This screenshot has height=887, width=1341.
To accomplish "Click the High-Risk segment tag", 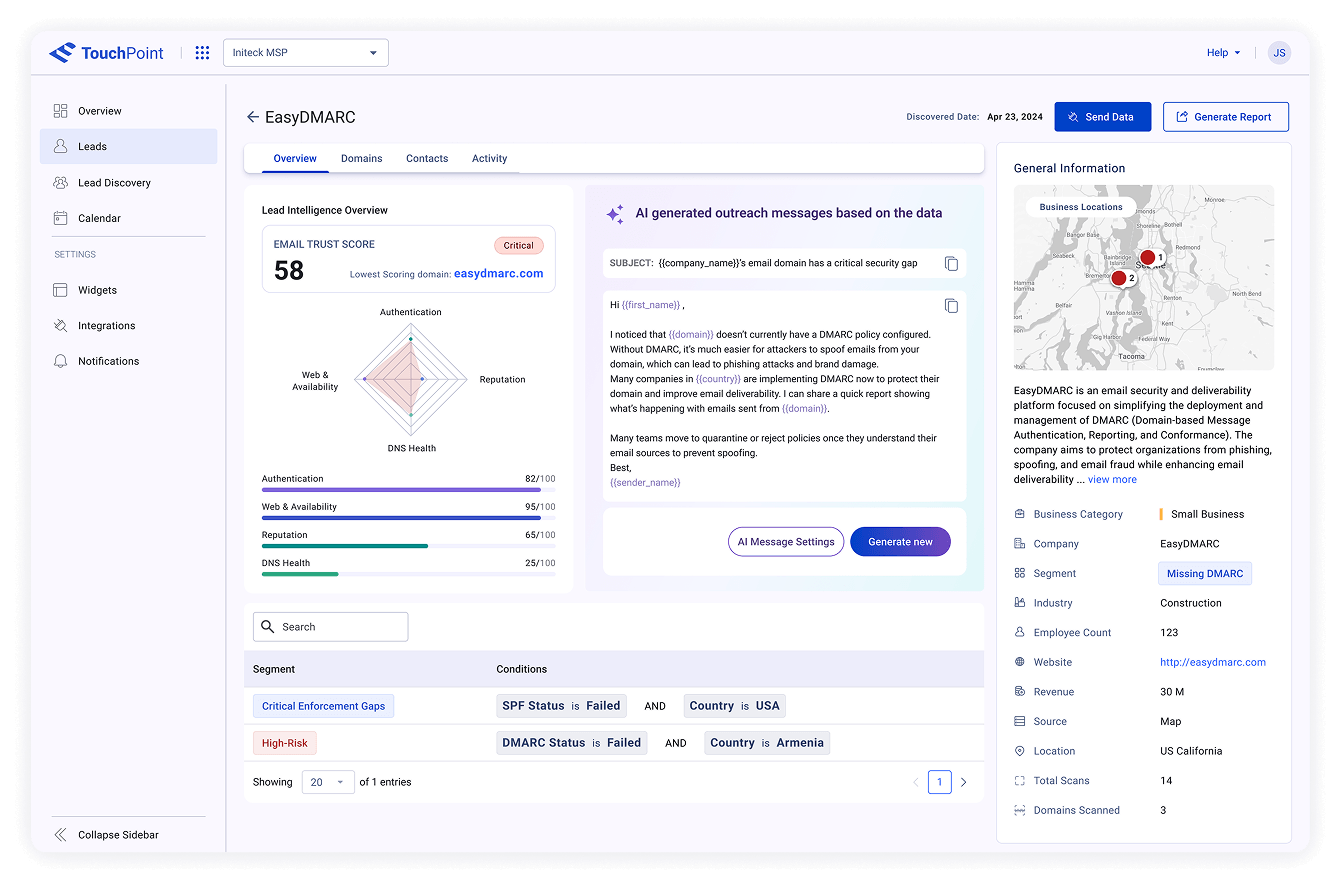I will pos(285,743).
